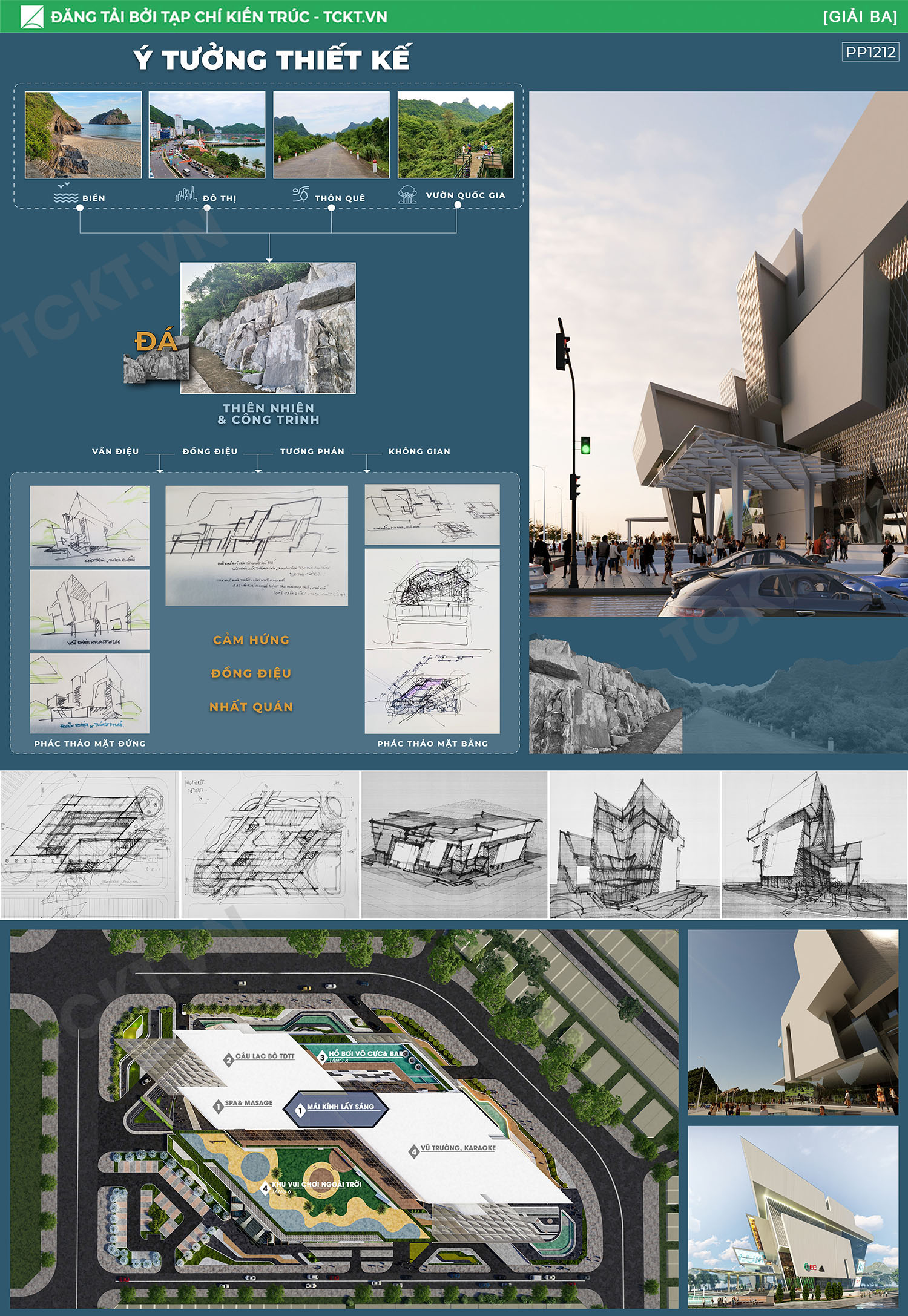Click the marker next to VŨ TRƯỜNG, KARAOKE
Image resolution: width=908 pixels, height=1316 pixels.
tap(413, 1151)
